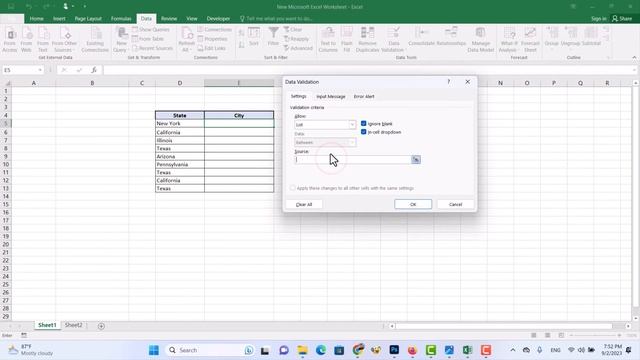The height and width of the screenshot is (360, 640).
Task: Open the Name Box dropdown arrow
Action: click(x=40, y=70)
